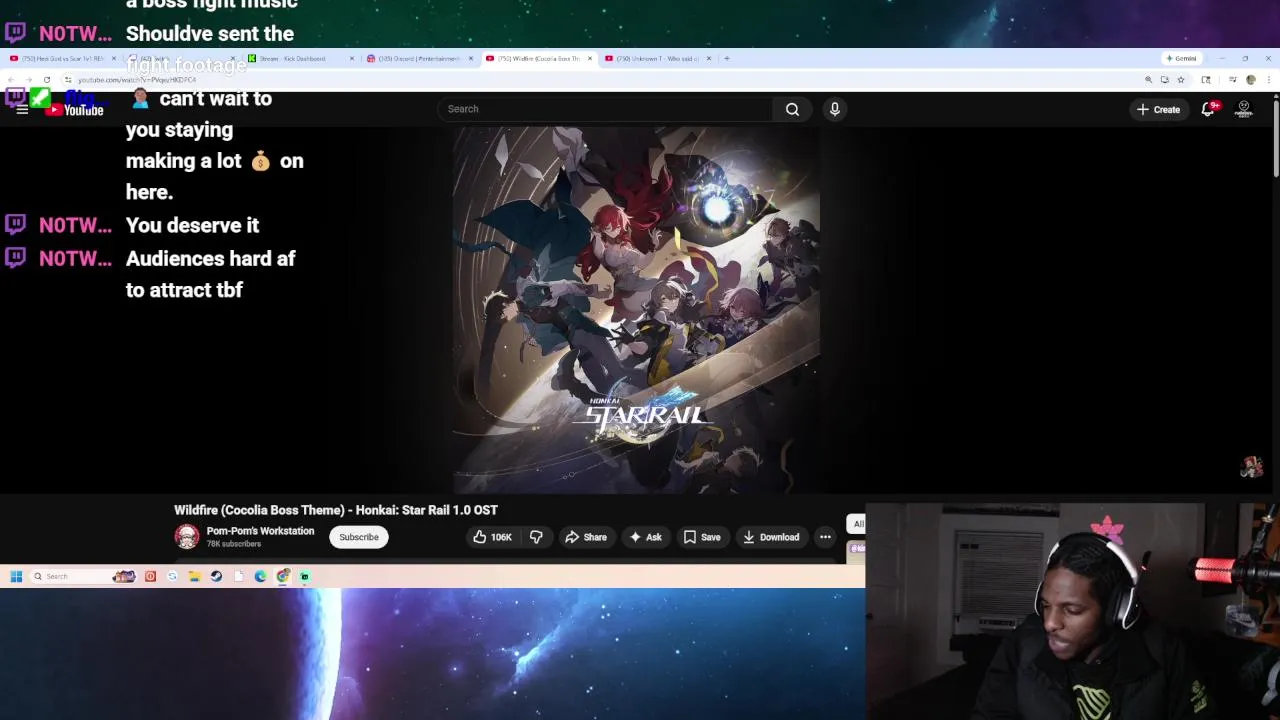1280x720 pixels.
Task: Start voice search with the microphone icon
Action: pyautogui.click(x=835, y=109)
